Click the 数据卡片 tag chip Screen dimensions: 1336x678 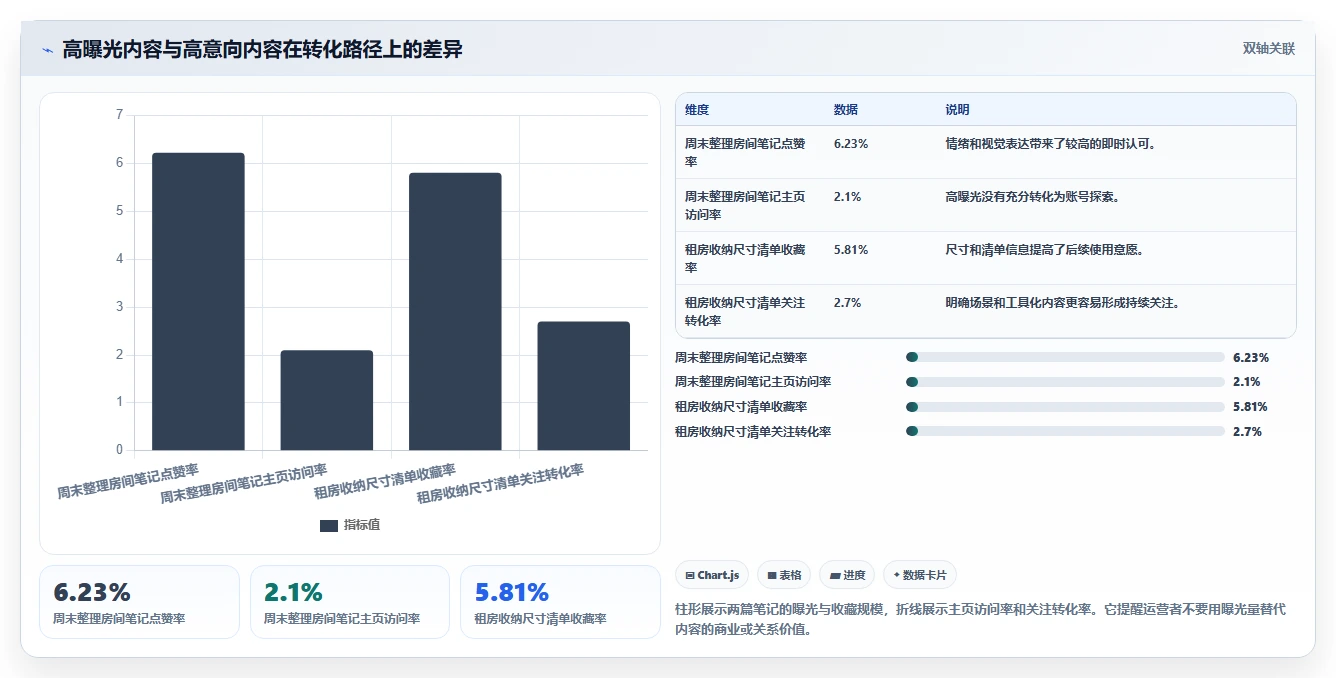point(920,575)
